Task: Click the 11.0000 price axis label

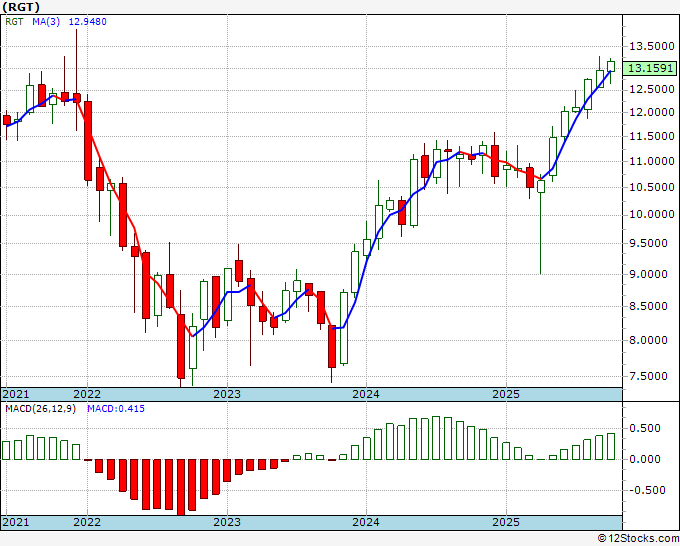Action: pos(652,161)
